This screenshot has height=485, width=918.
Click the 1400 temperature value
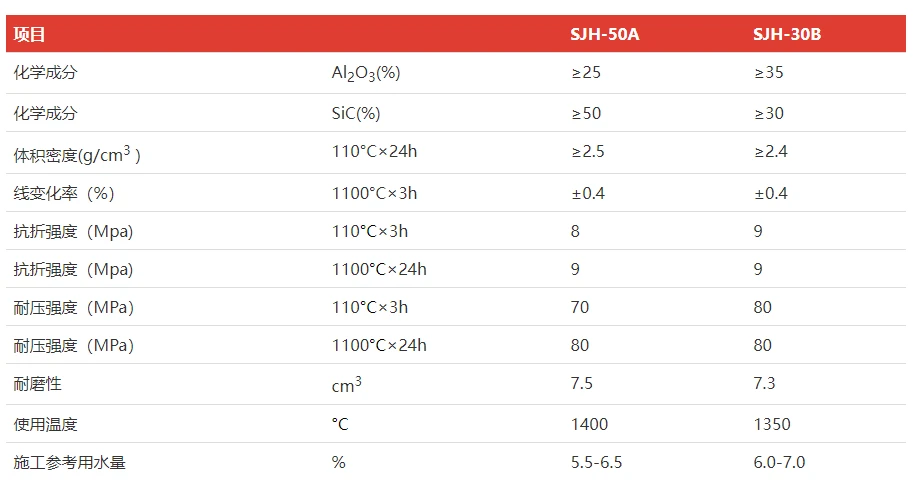[589, 424]
